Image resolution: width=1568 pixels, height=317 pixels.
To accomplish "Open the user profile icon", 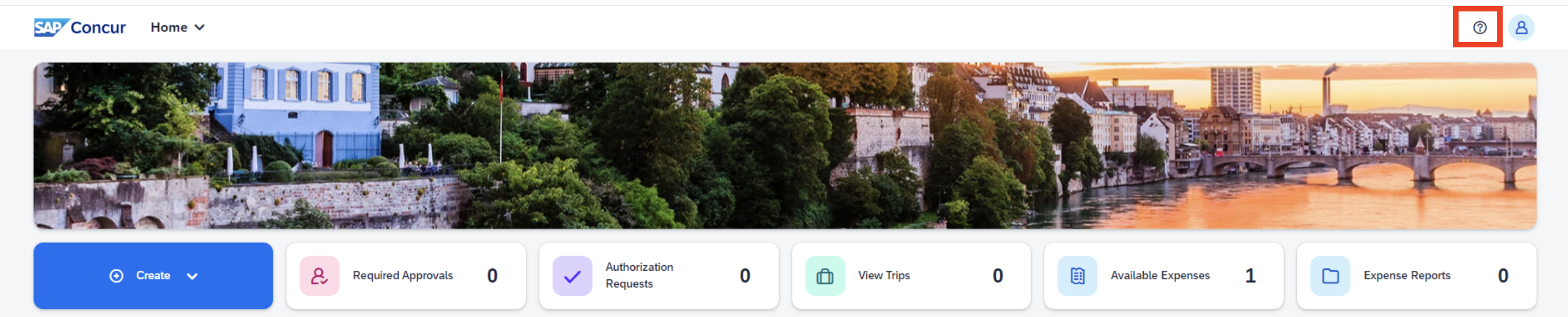I will (x=1521, y=27).
